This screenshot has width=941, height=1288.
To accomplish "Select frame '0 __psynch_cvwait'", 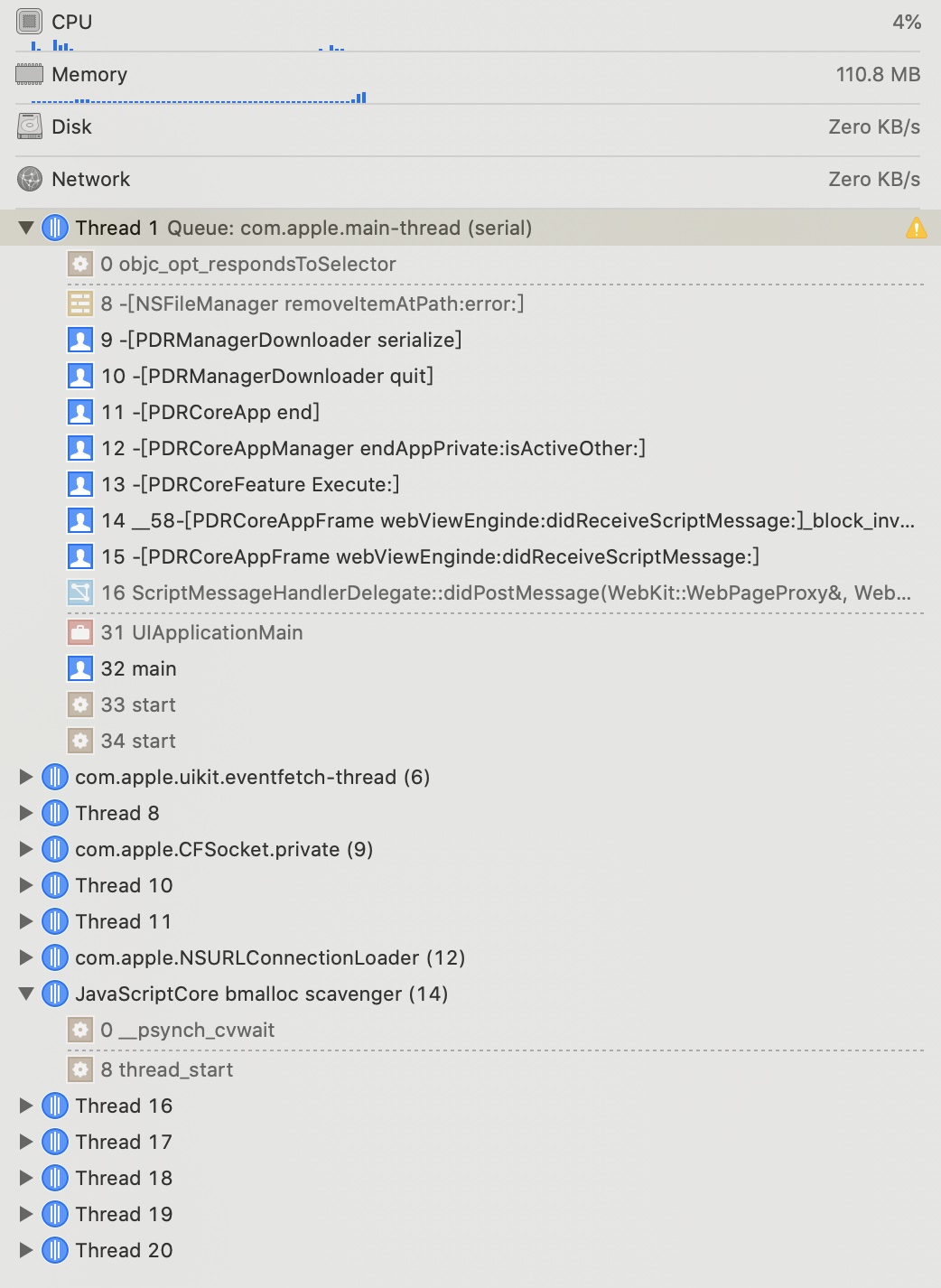I will pyautogui.click(x=188, y=1030).
